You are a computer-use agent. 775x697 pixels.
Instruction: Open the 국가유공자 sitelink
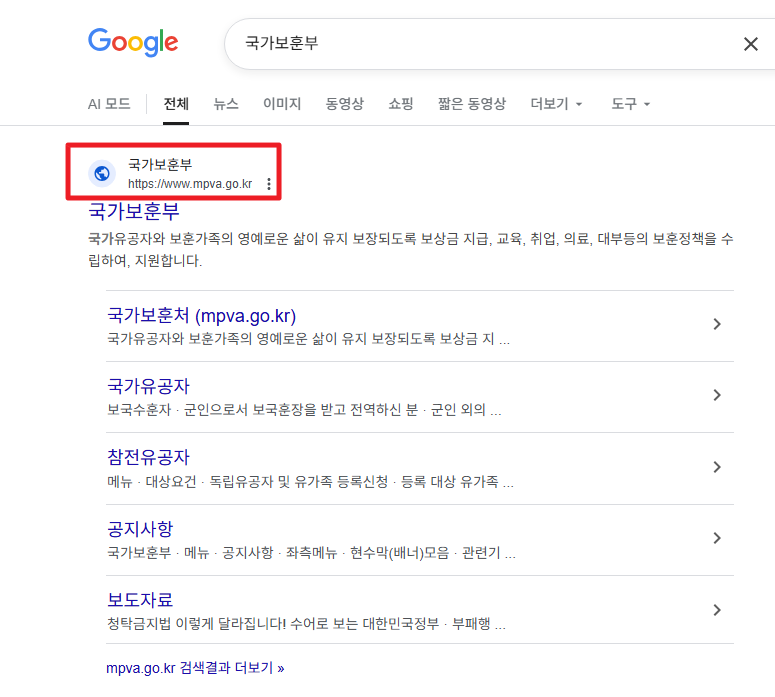click(148, 386)
